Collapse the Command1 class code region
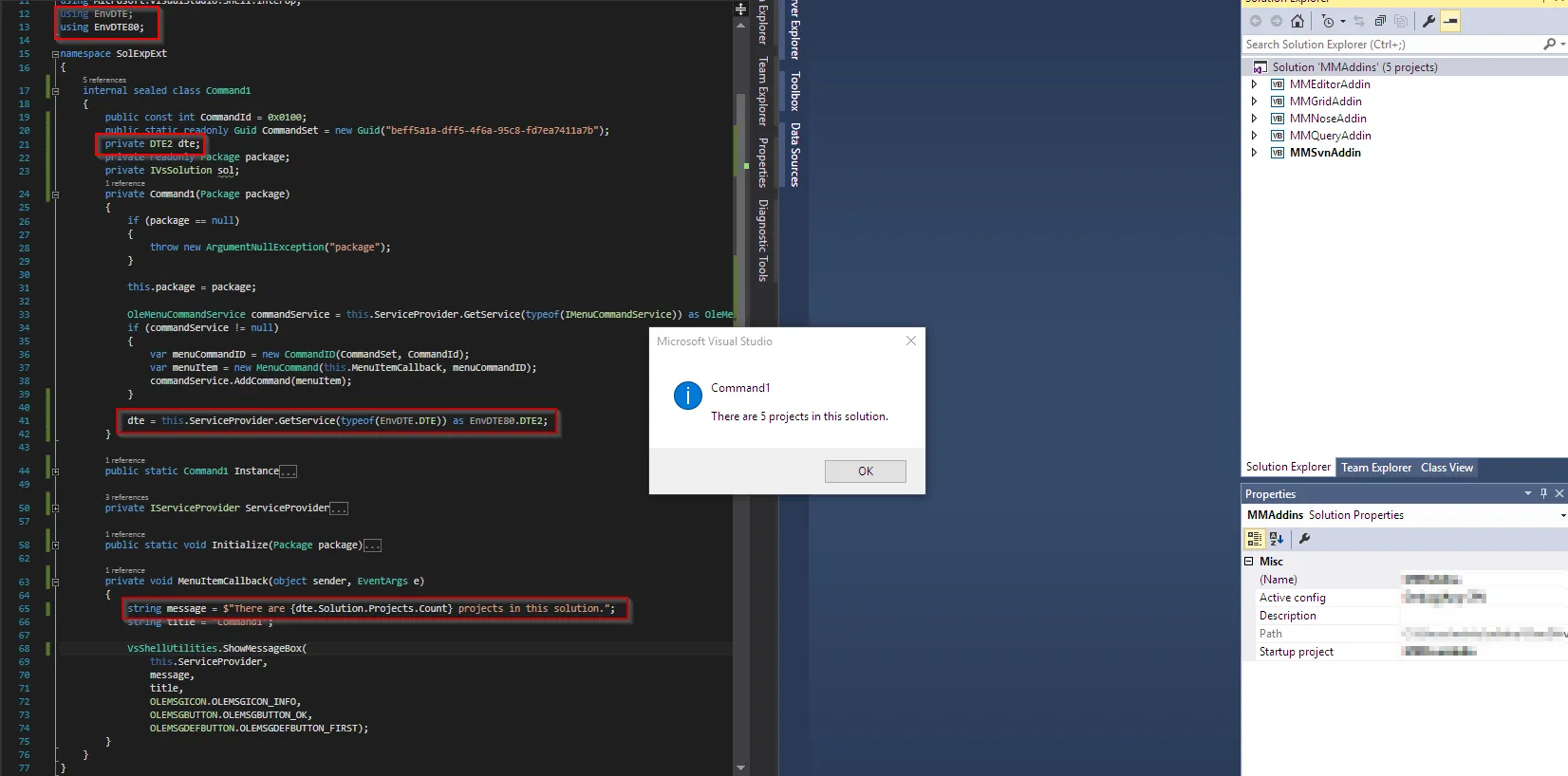The width and height of the screenshot is (1568, 776). tap(55, 91)
